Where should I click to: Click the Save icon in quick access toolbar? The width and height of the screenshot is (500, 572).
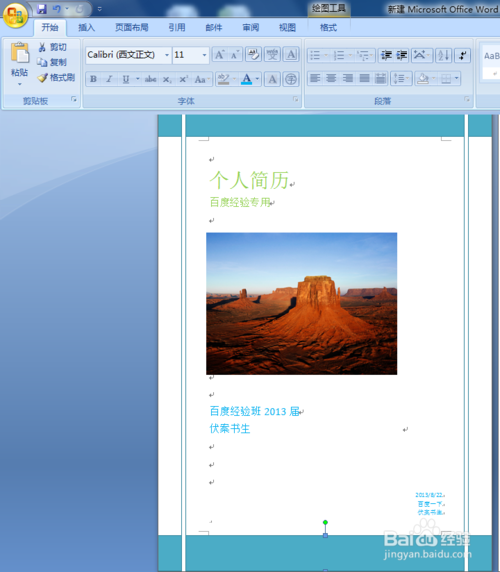pyautogui.click(x=42, y=9)
